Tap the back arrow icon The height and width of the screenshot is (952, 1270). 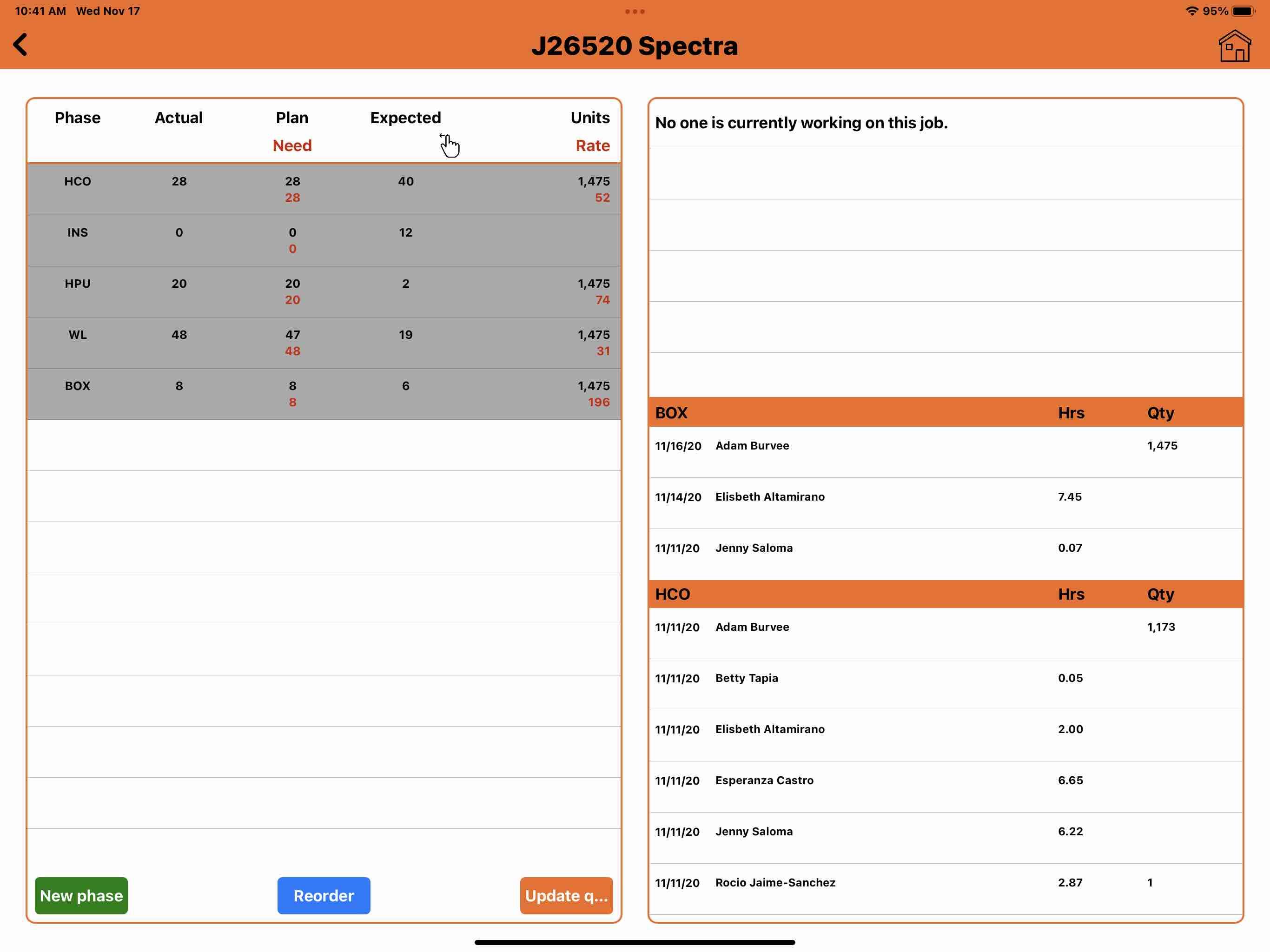coord(20,45)
